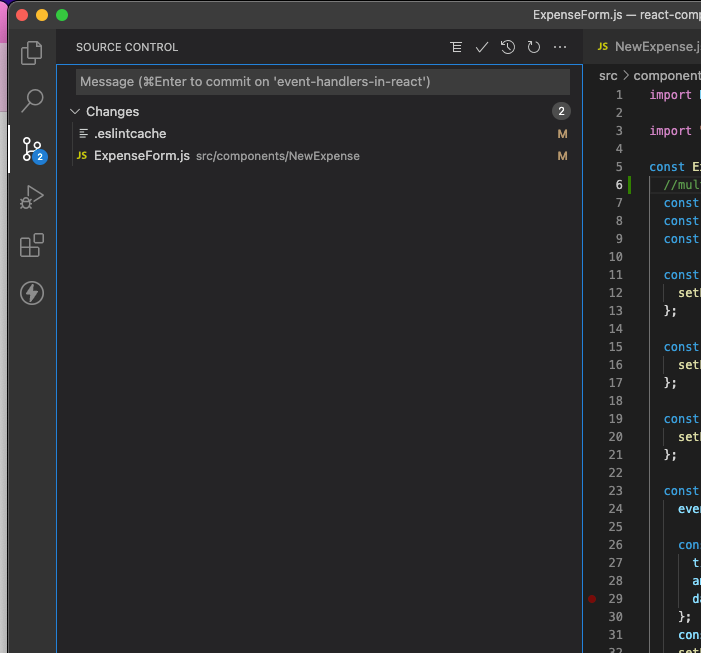
Task: Toggle the breakpoint on line 29
Action: [x=591, y=599]
